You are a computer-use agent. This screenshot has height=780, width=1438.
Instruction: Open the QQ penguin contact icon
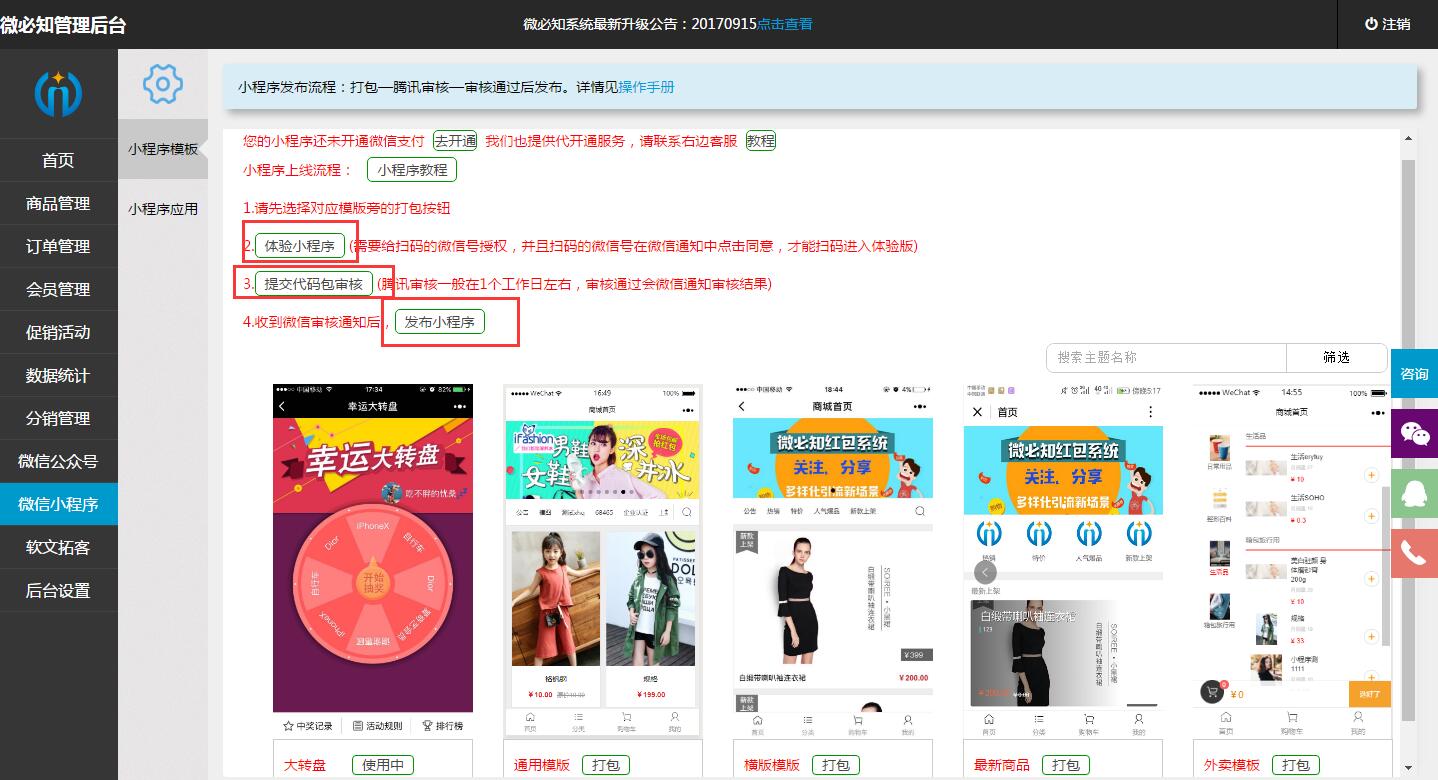1414,493
